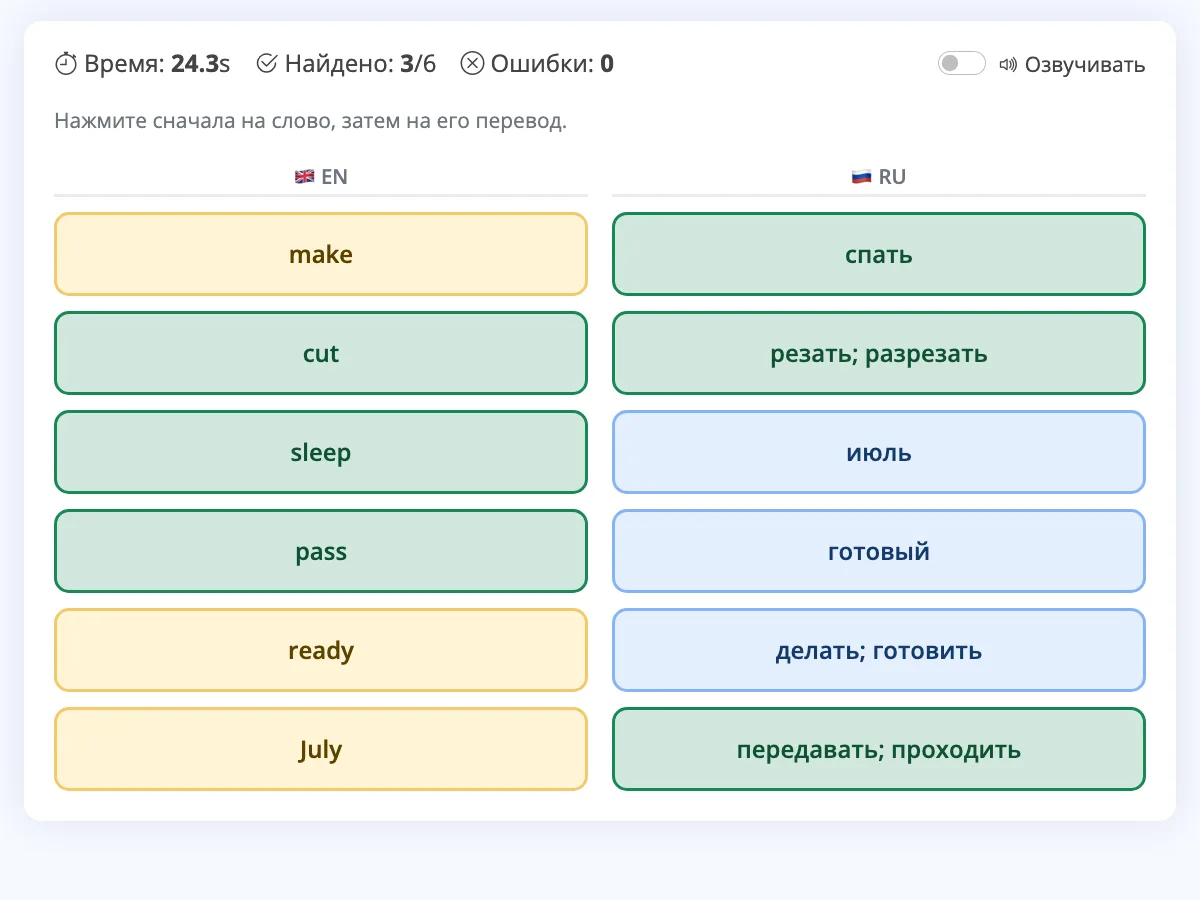Click the Russian flag icon by RU
Screen dimensions: 1200x900
click(x=862, y=177)
